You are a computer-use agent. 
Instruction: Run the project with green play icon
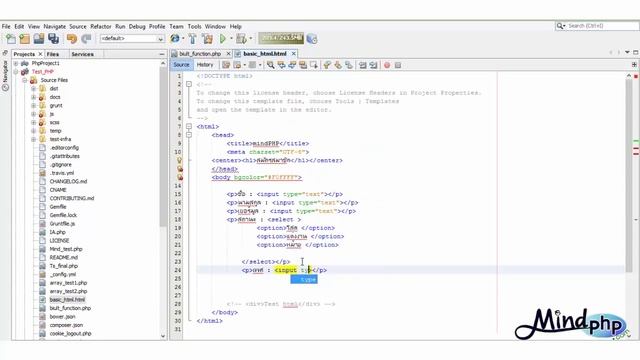click(x=223, y=39)
